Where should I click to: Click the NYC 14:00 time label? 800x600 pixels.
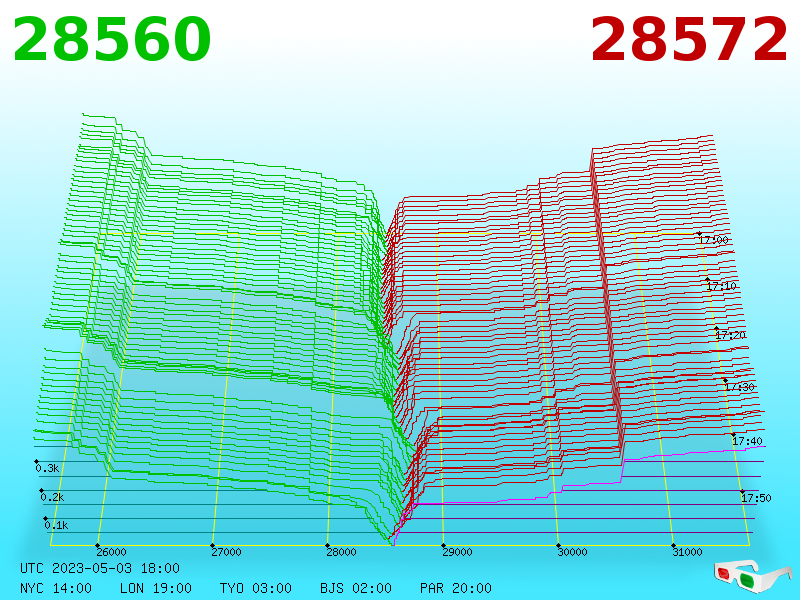click(56, 588)
